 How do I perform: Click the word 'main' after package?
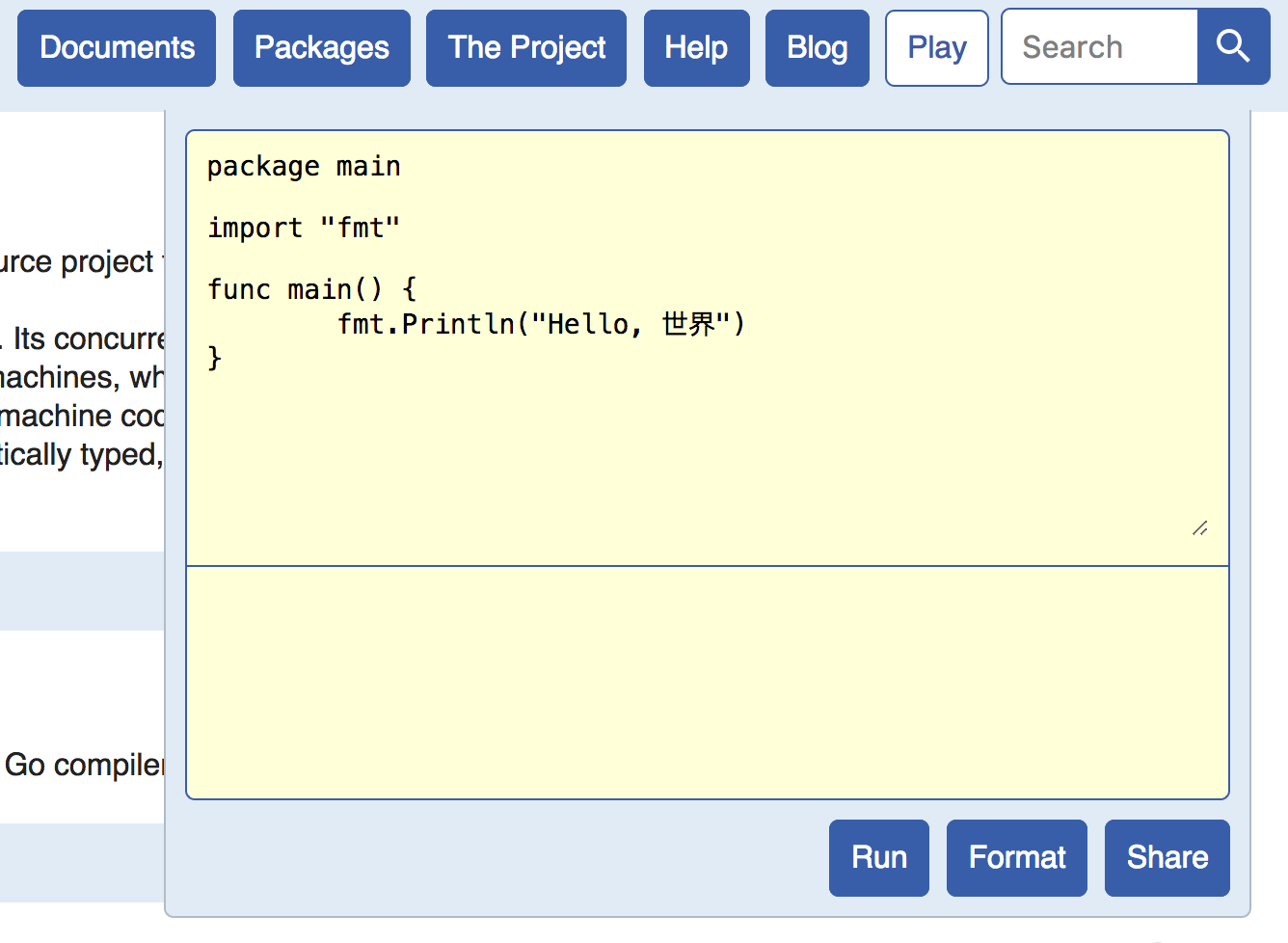(368, 167)
